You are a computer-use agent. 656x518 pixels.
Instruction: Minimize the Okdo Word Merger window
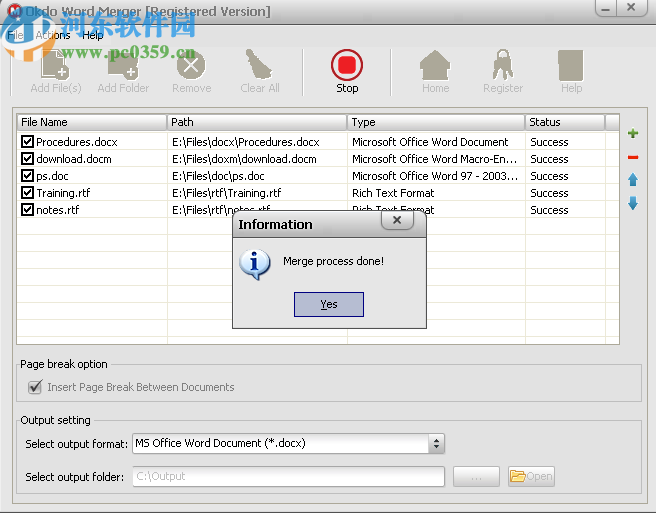(x=606, y=8)
